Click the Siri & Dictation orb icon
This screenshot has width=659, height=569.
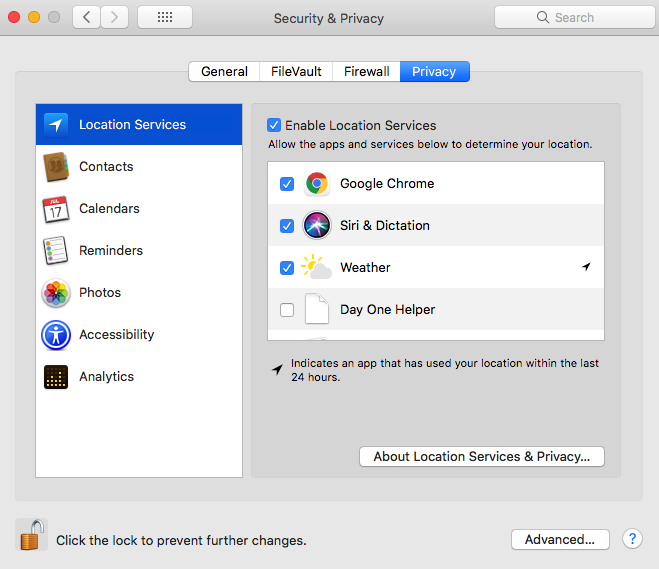click(317, 225)
